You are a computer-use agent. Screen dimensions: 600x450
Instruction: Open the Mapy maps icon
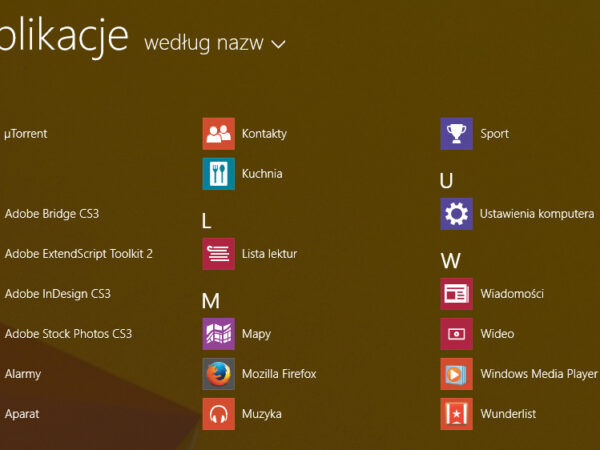click(x=218, y=334)
